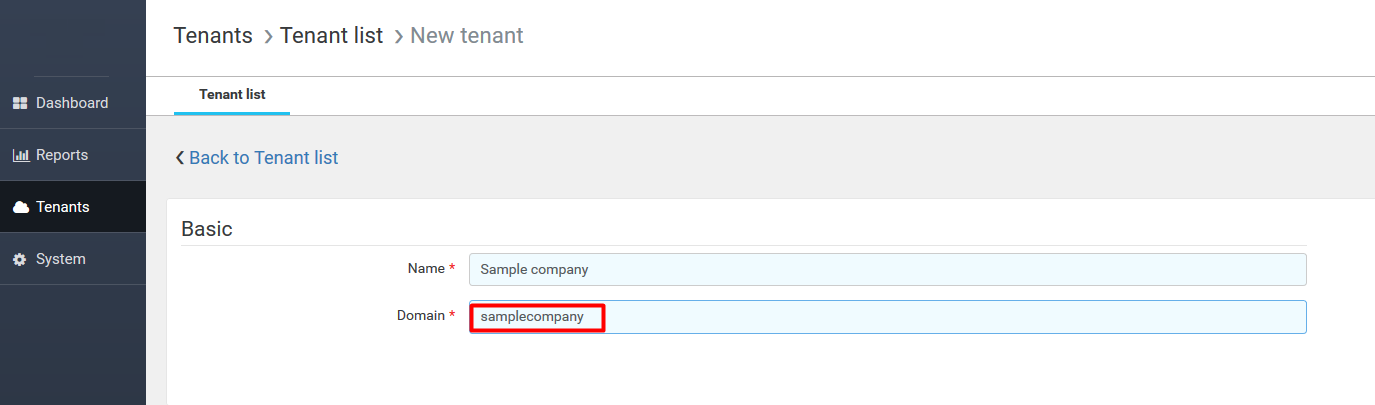Screen dimensions: 1375x405
Task: Open the Reports sidebar item label
Action: pyautogui.click(x=62, y=155)
